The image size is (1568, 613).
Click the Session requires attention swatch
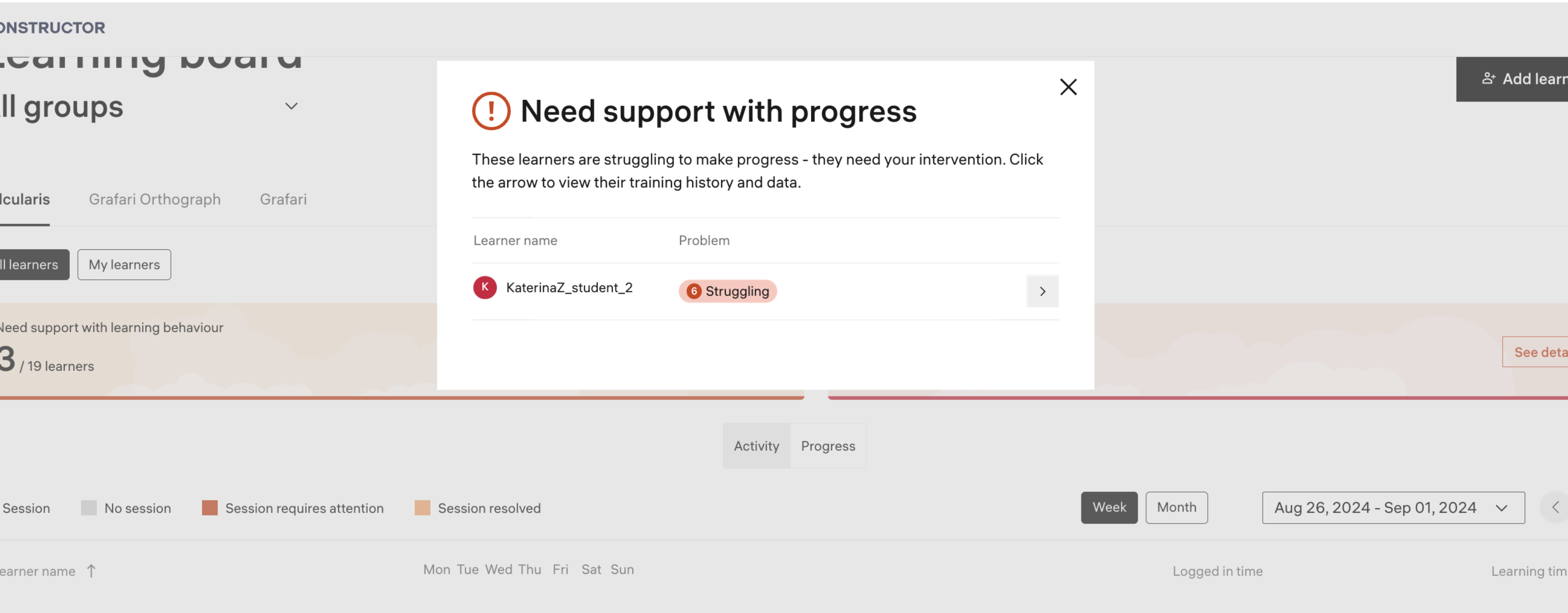pos(209,507)
